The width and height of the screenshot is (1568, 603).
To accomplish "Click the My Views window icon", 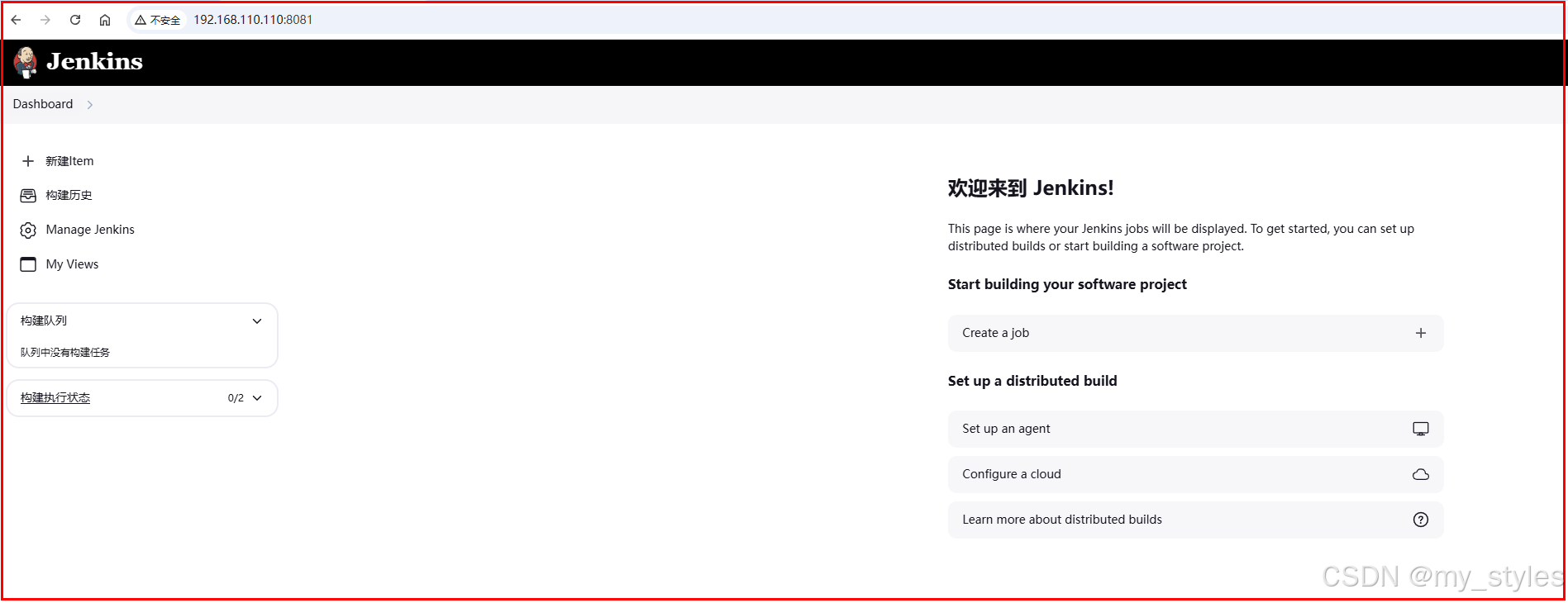I will point(28,264).
